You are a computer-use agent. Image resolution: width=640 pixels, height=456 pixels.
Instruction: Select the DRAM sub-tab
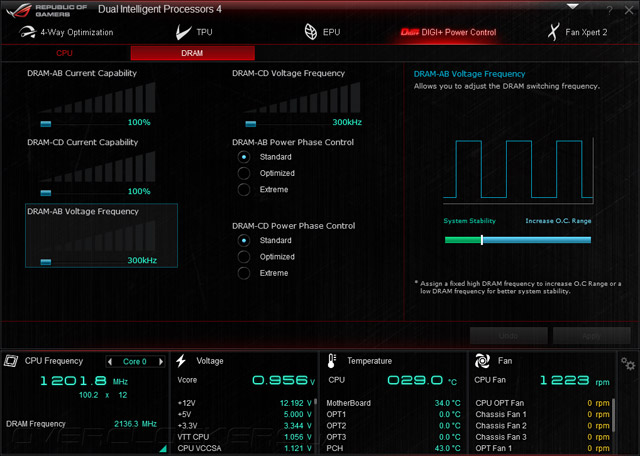tap(192, 53)
